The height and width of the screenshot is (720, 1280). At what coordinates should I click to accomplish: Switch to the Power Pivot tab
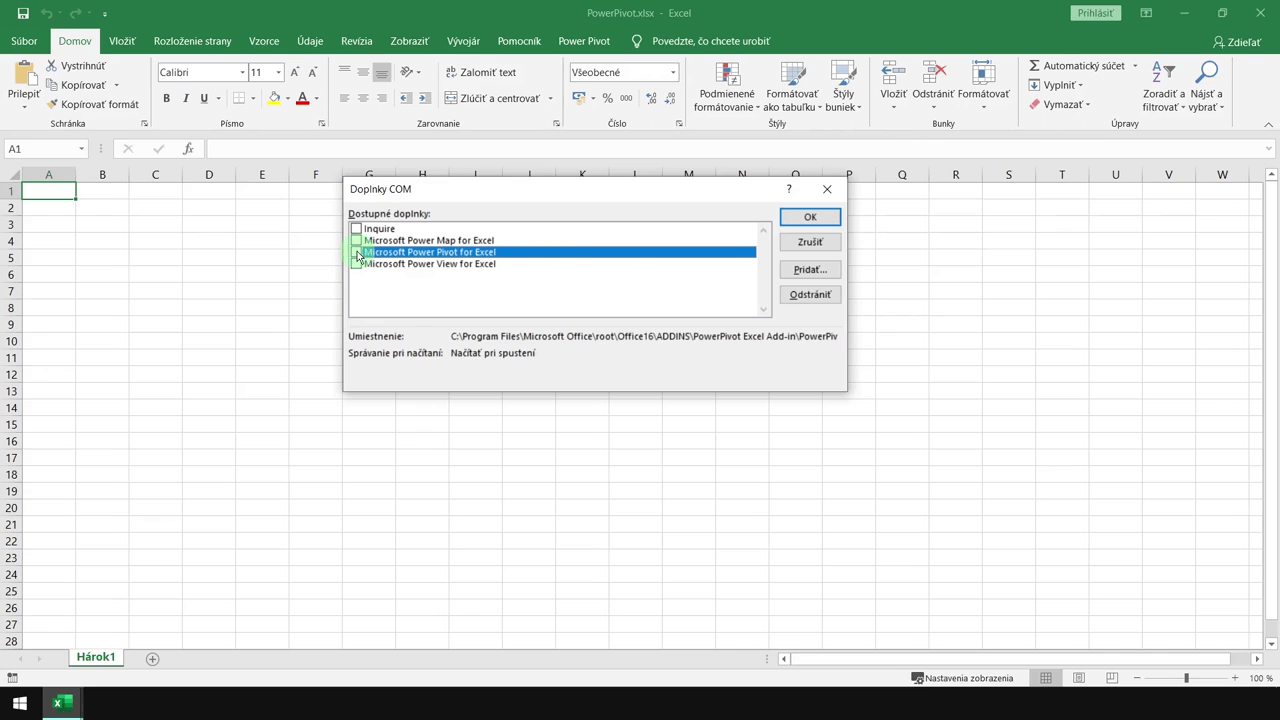[x=584, y=41]
